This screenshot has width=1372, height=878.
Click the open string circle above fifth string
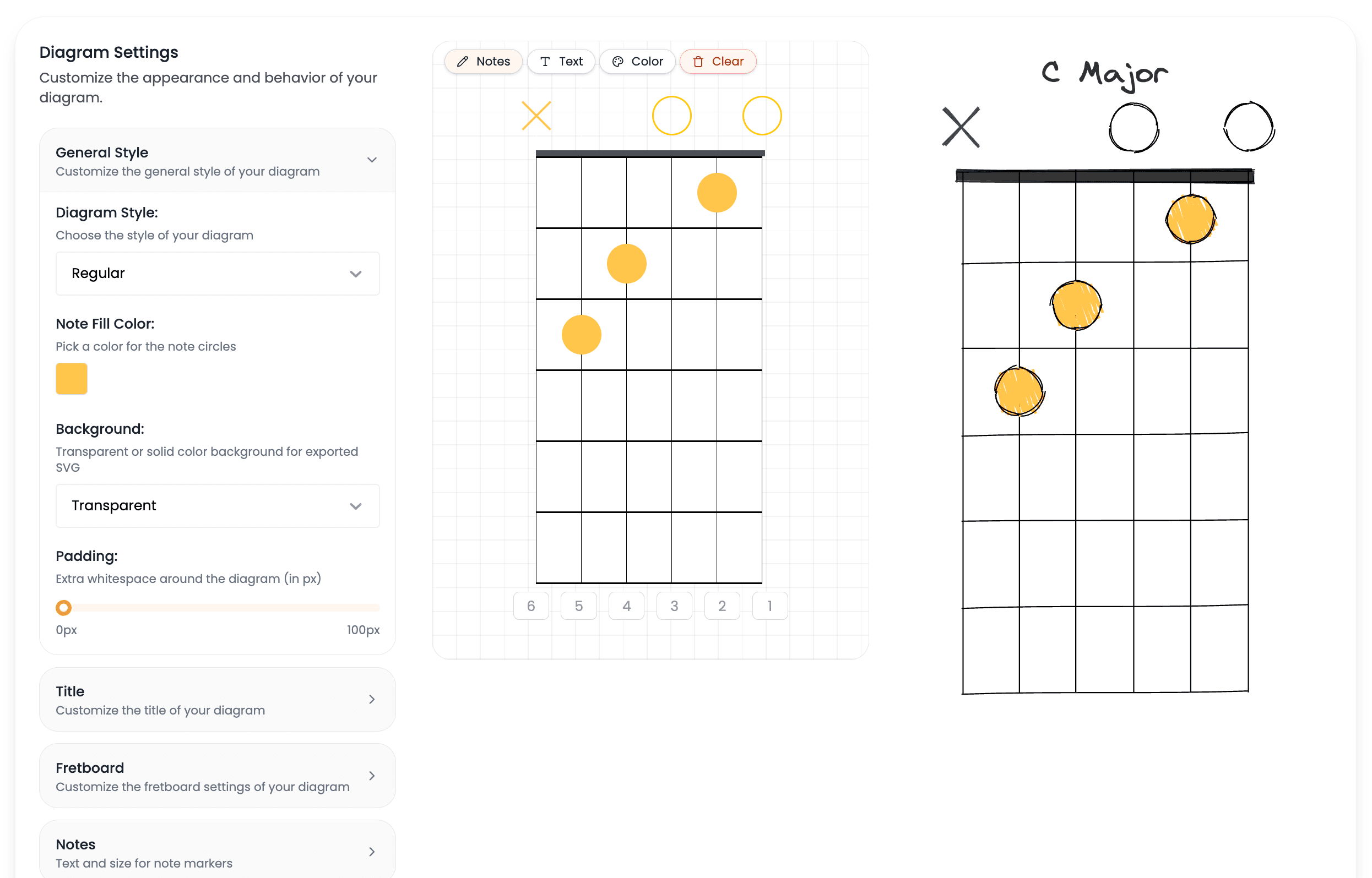[673, 115]
